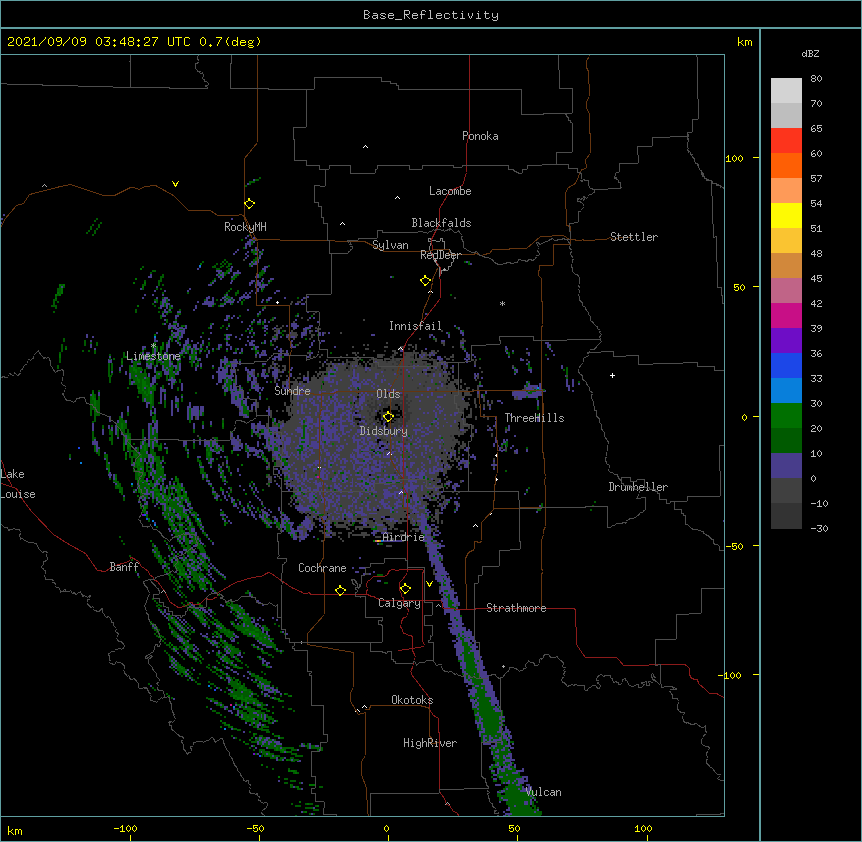This screenshot has height=842, width=862.
Task: Click the Lacombe city label
Action: point(450,191)
